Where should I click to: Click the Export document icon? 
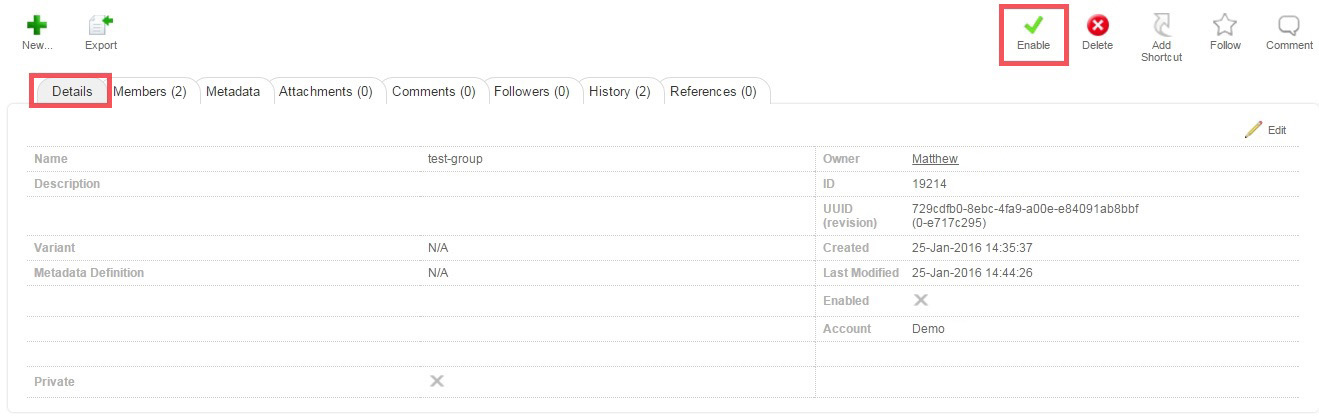pyautogui.click(x=100, y=25)
